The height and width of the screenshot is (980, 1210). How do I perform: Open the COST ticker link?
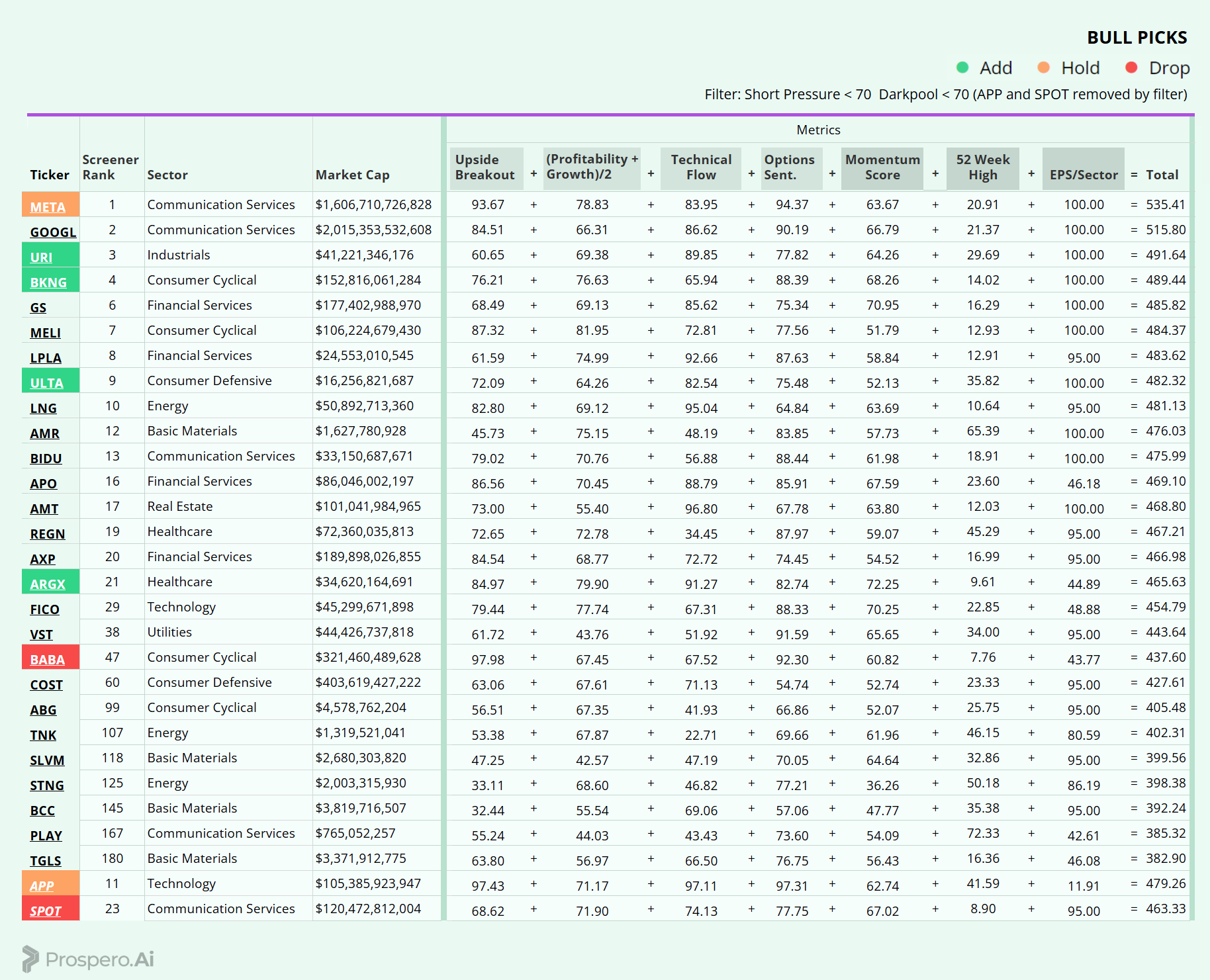46,685
